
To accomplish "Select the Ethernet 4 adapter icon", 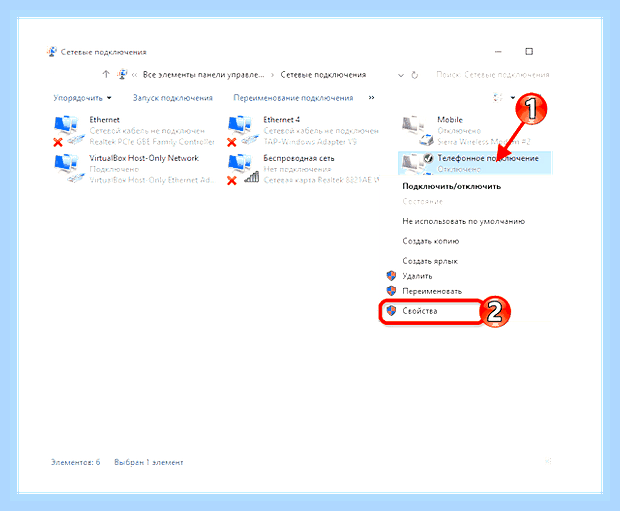I will [x=242, y=131].
